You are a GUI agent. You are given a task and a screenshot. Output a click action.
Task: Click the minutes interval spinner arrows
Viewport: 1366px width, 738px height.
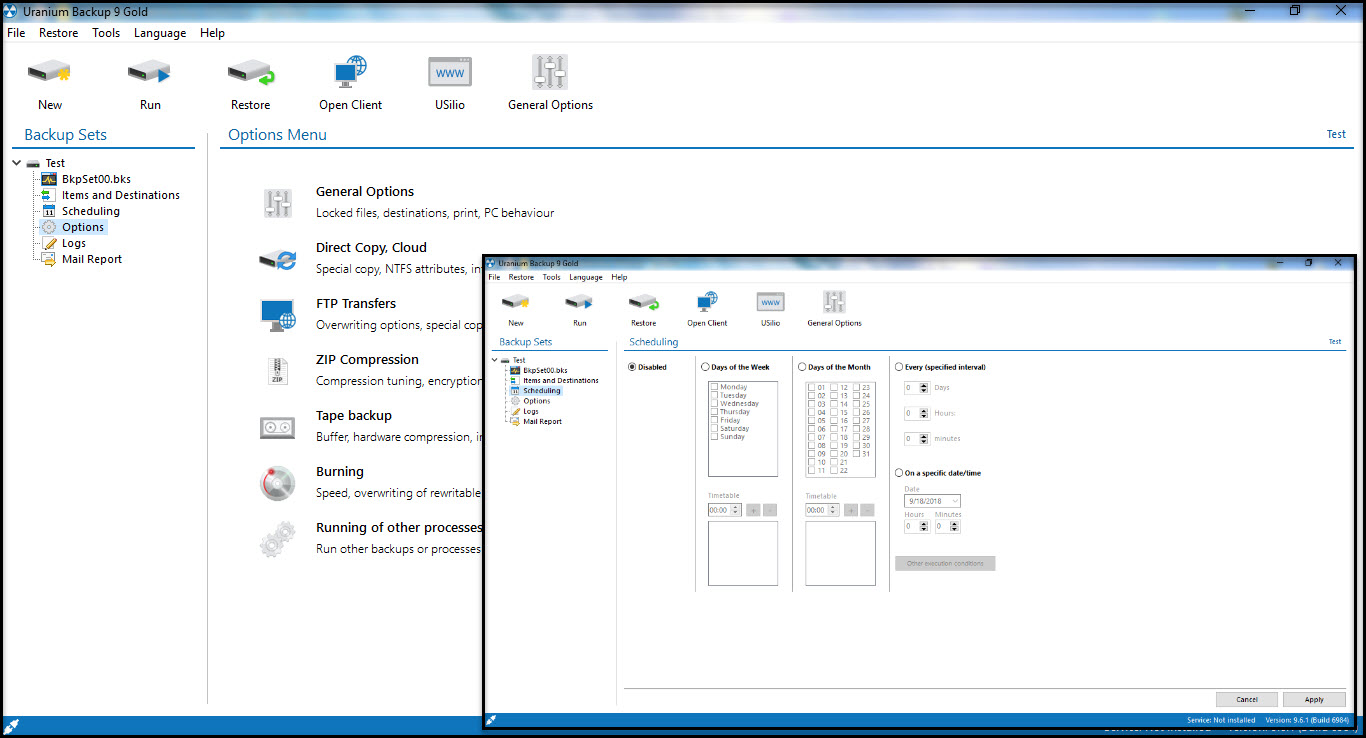[924, 438]
